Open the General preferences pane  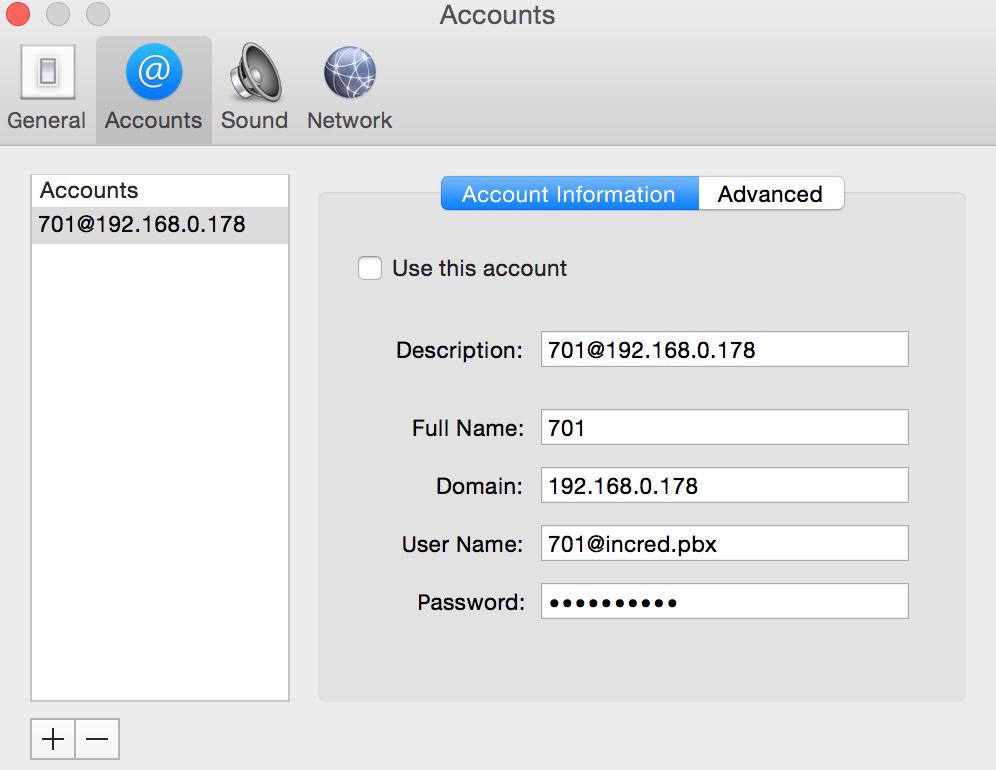pyautogui.click(x=47, y=88)
